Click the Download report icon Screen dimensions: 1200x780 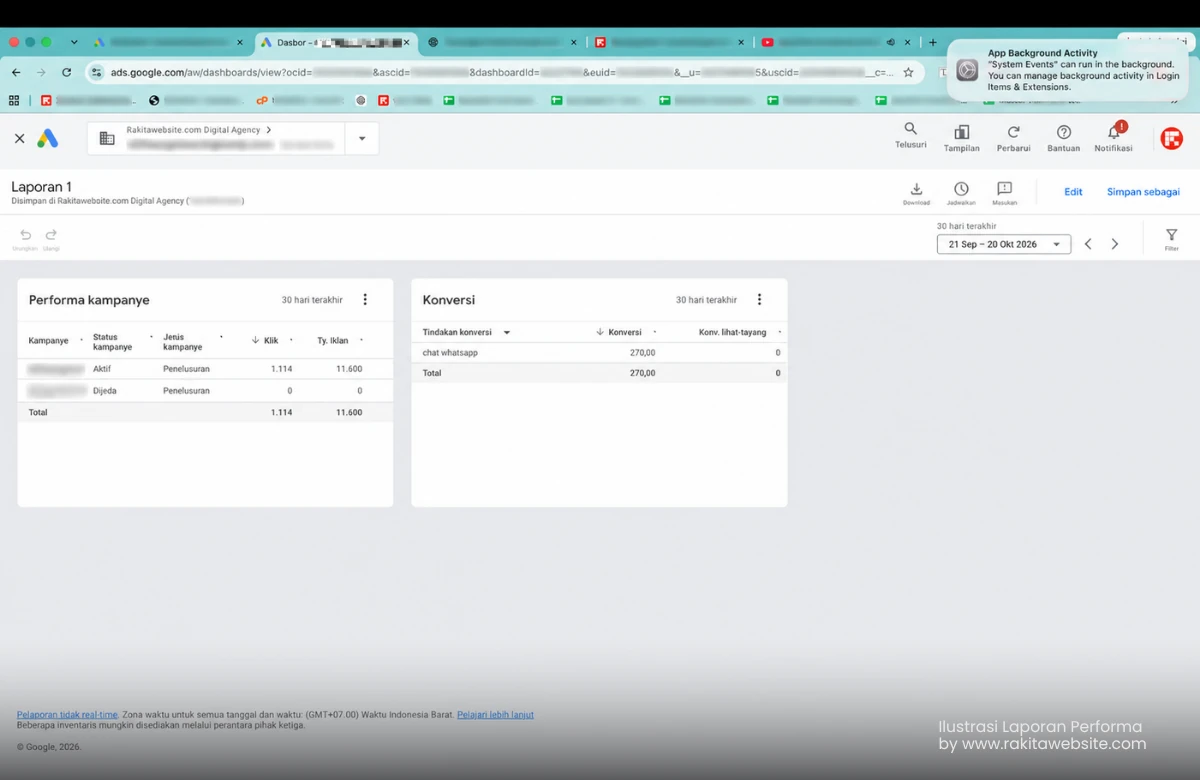point(916,189)
